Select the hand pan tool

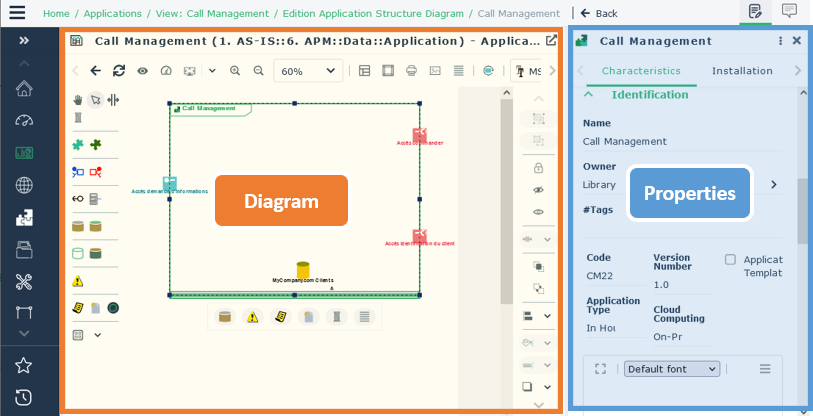click(x=78, y=100)
